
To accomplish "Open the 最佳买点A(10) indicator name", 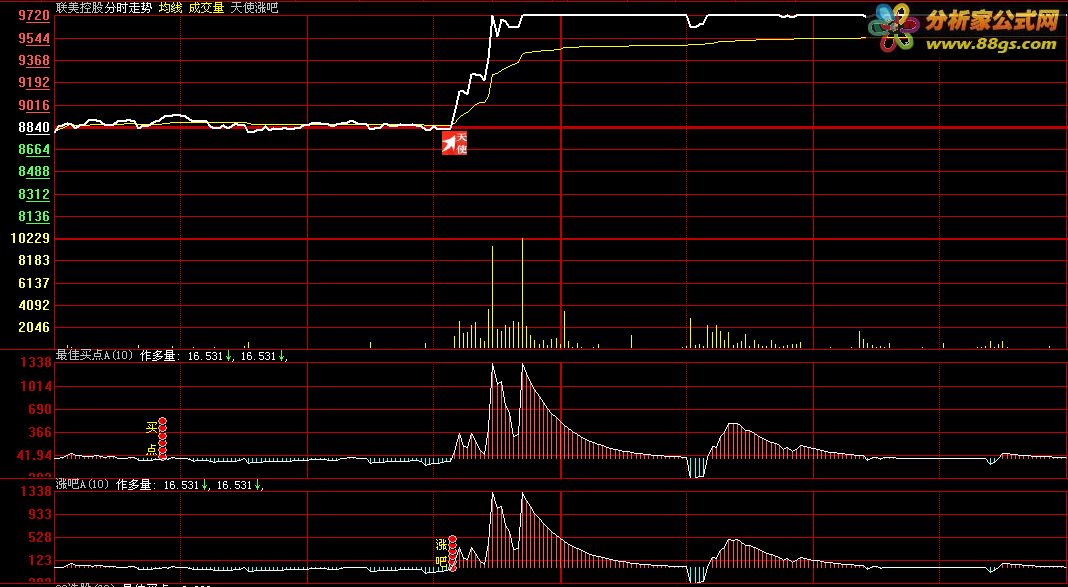I will 95,355.
